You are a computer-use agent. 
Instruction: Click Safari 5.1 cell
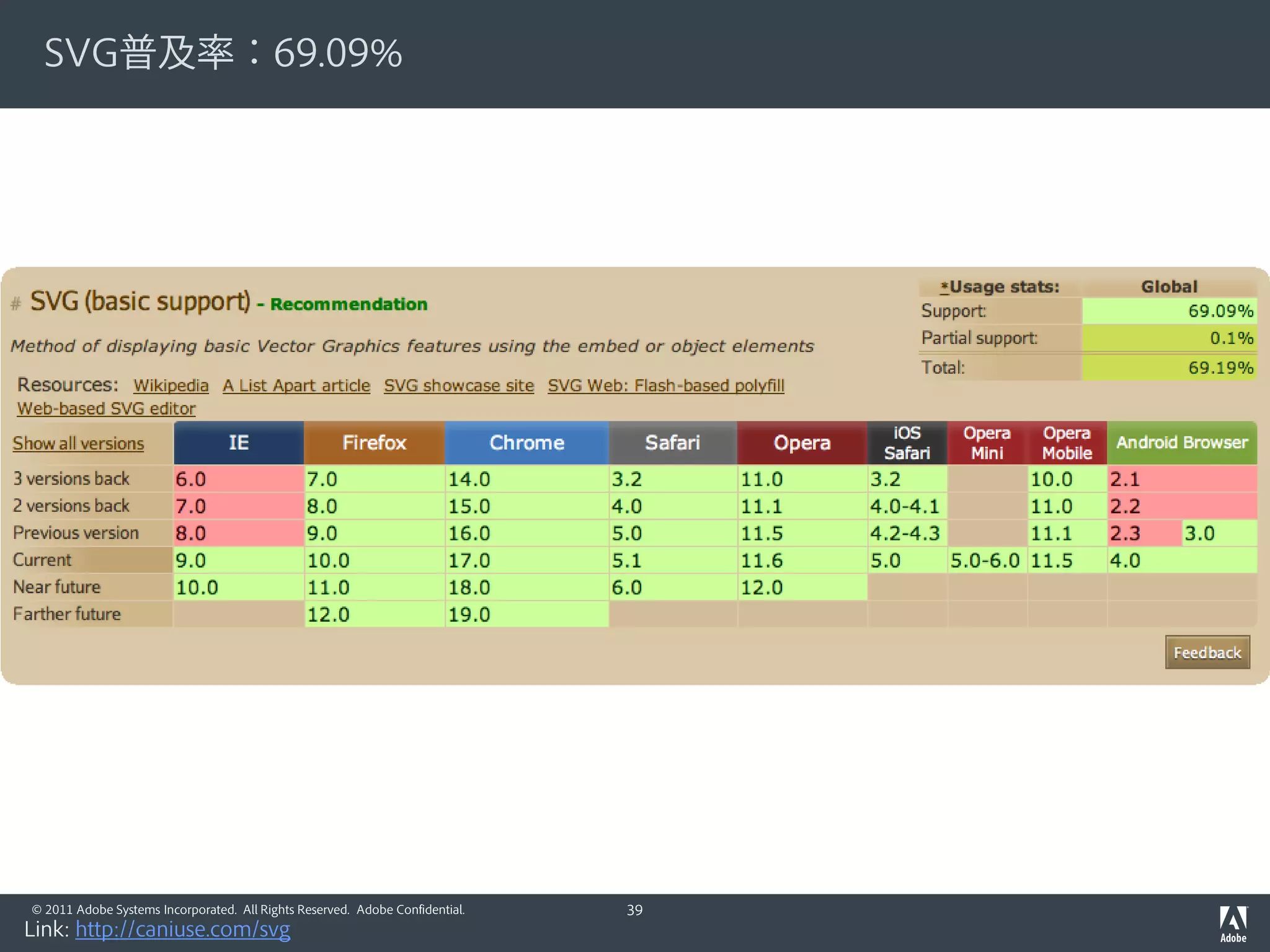point(673,560)
